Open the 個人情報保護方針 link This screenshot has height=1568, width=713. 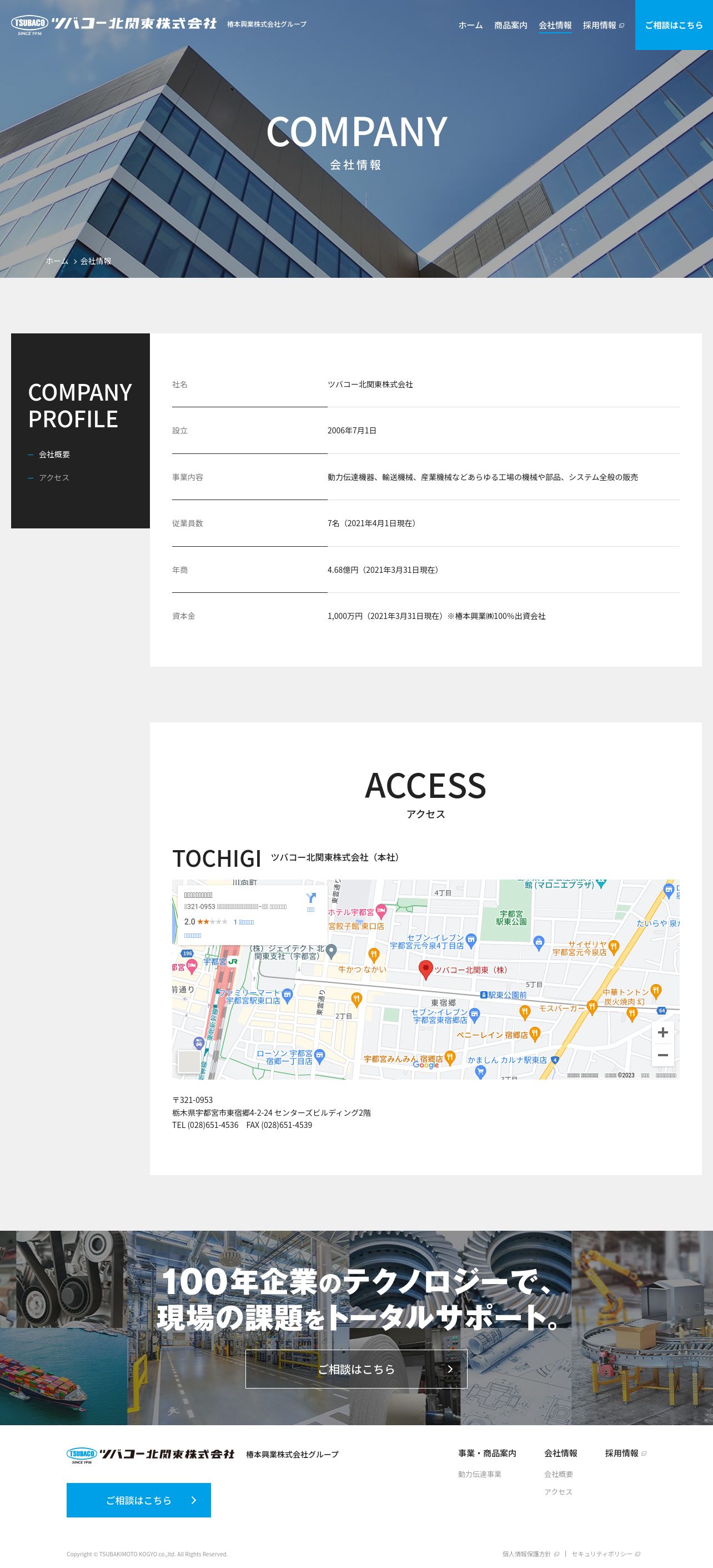(530, 1554)
